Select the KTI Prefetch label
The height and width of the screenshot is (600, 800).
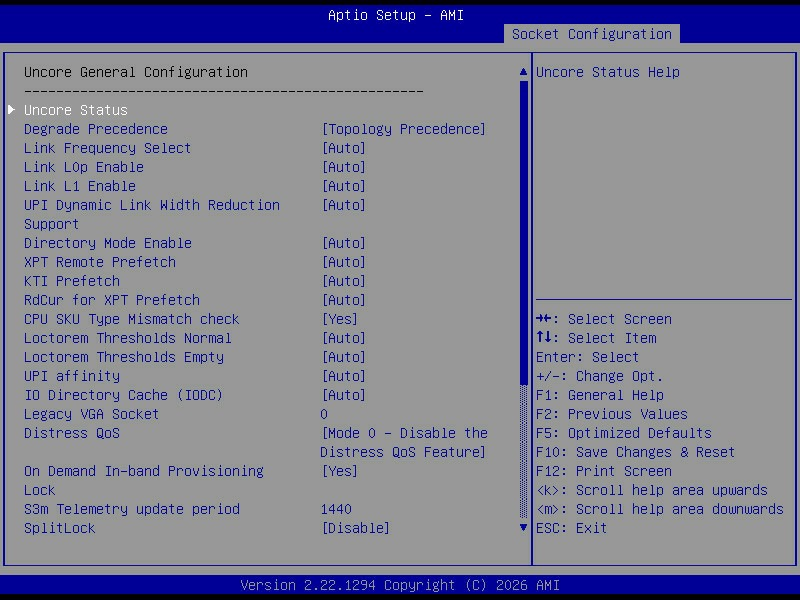72,281
